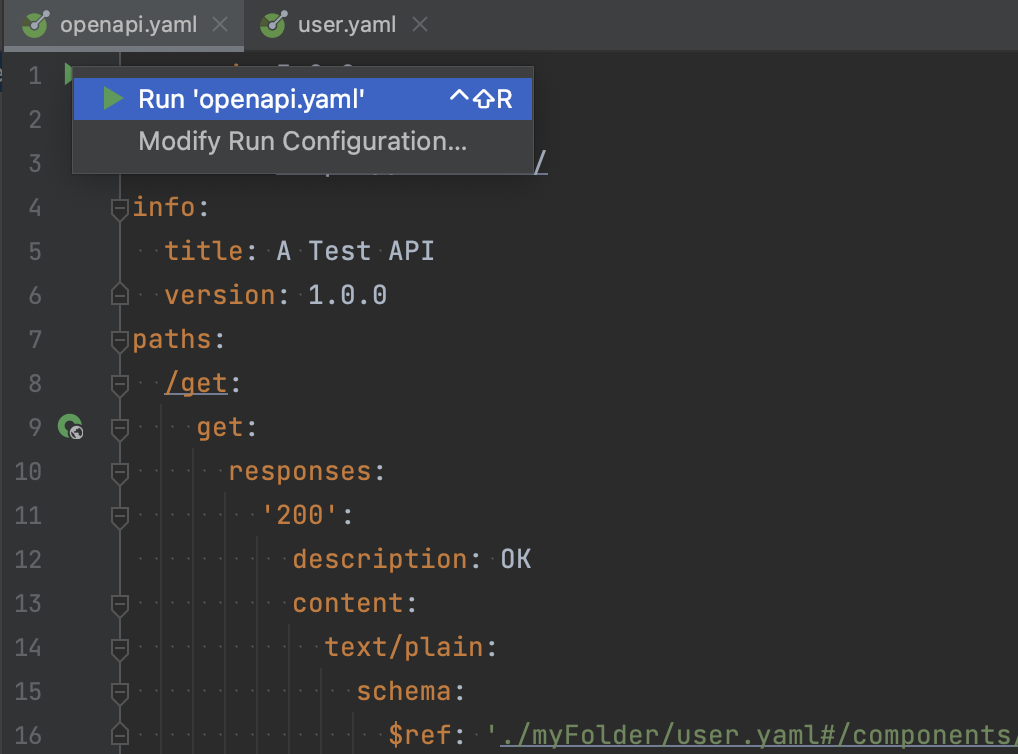Click the 'schema' key
The height and width of the screenshot is (754, 1018).
coord(404,691)
